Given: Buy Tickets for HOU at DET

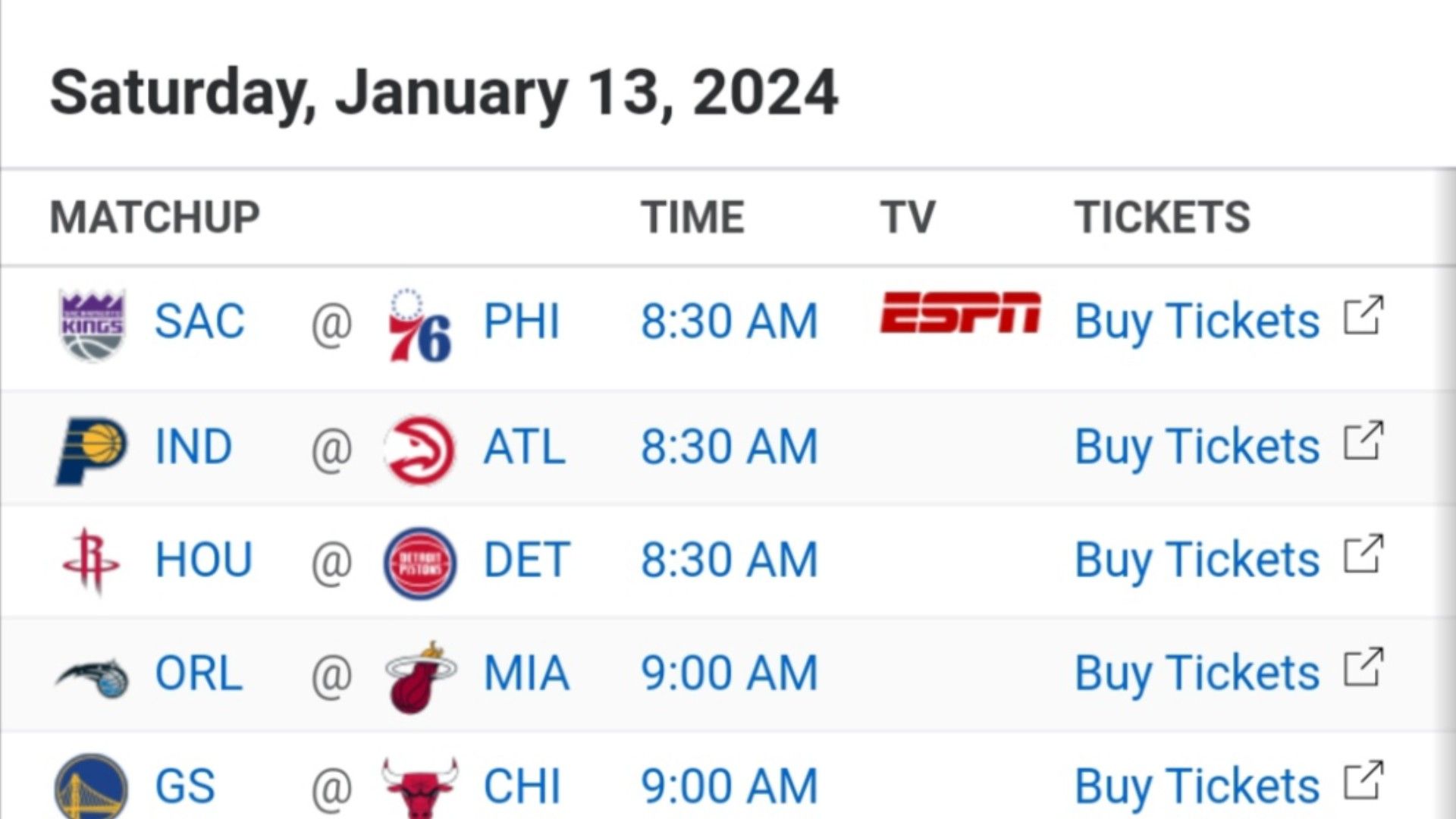Looking at the screenshot, I should [x=1197, y=560].
